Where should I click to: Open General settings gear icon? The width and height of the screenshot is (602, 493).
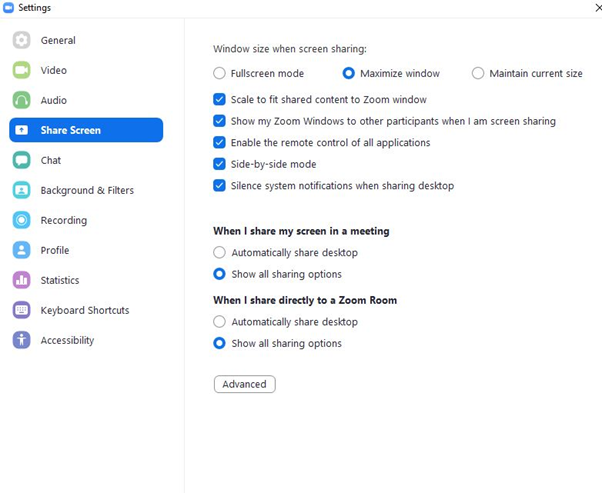point(22,40)
